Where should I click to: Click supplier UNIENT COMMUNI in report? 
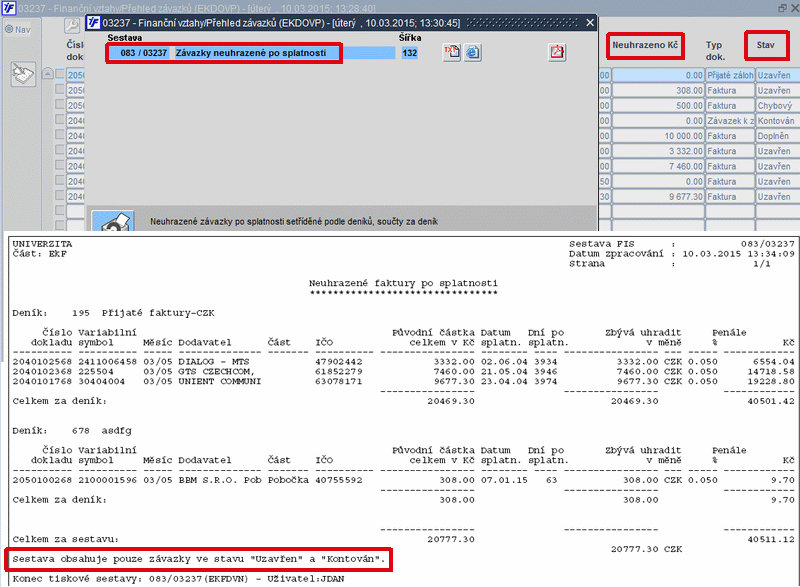(219, 381)
